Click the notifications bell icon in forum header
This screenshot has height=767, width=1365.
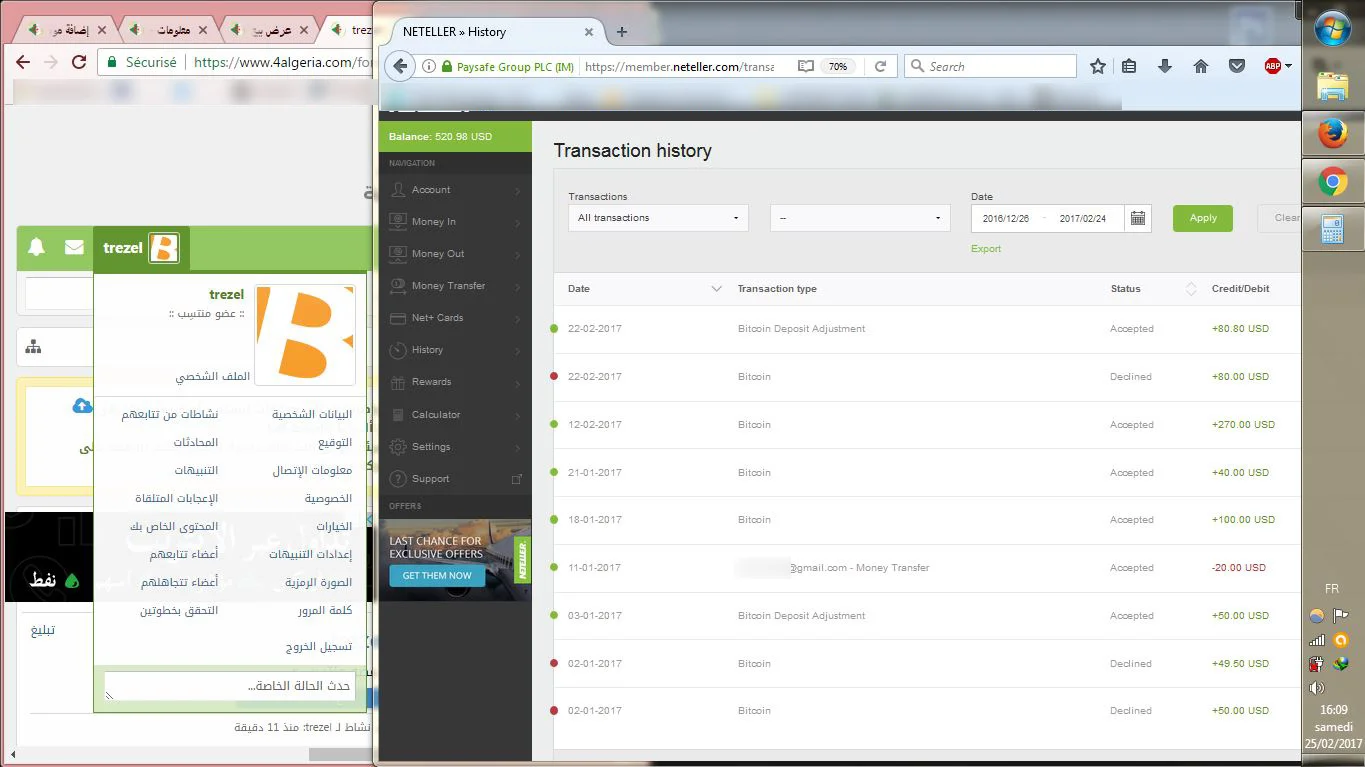point(36,247)
